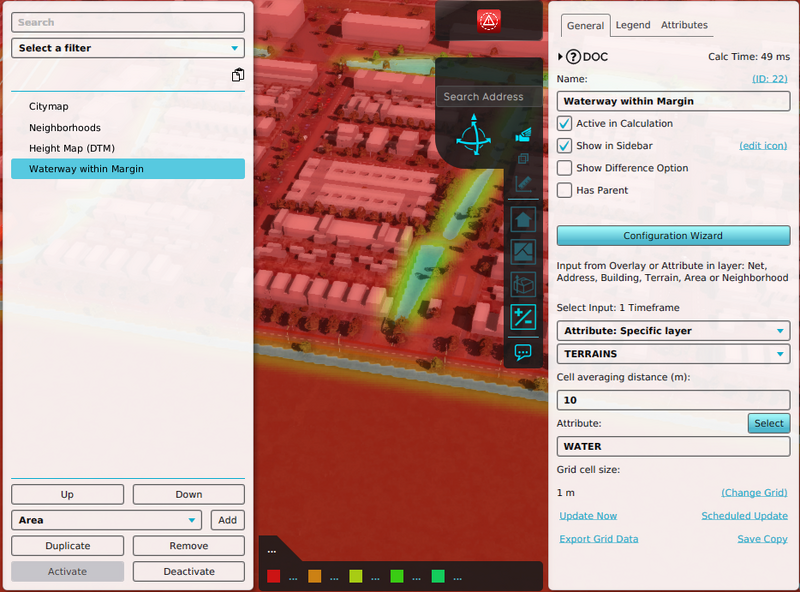Disable Show in Sidebar

[x=565, y=145]
